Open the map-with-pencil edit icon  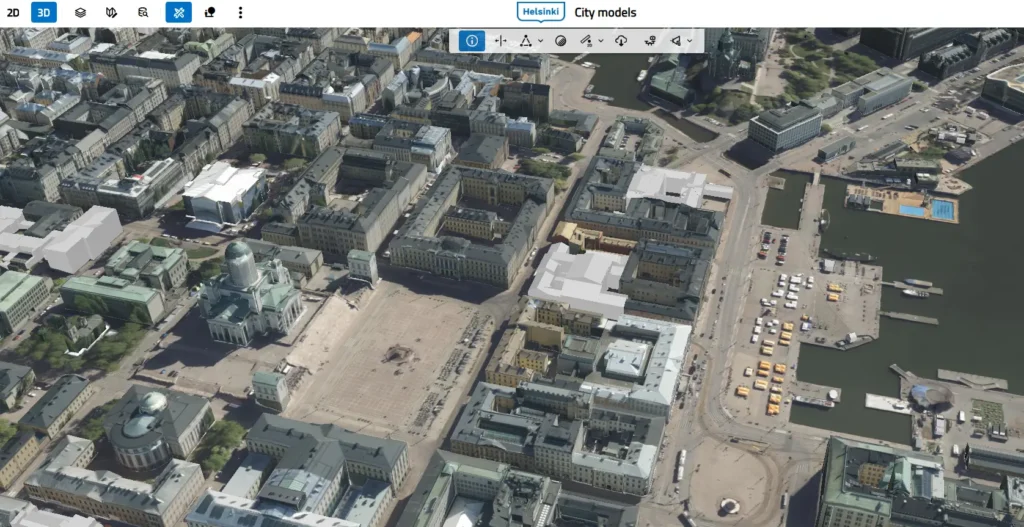[111, 12]
